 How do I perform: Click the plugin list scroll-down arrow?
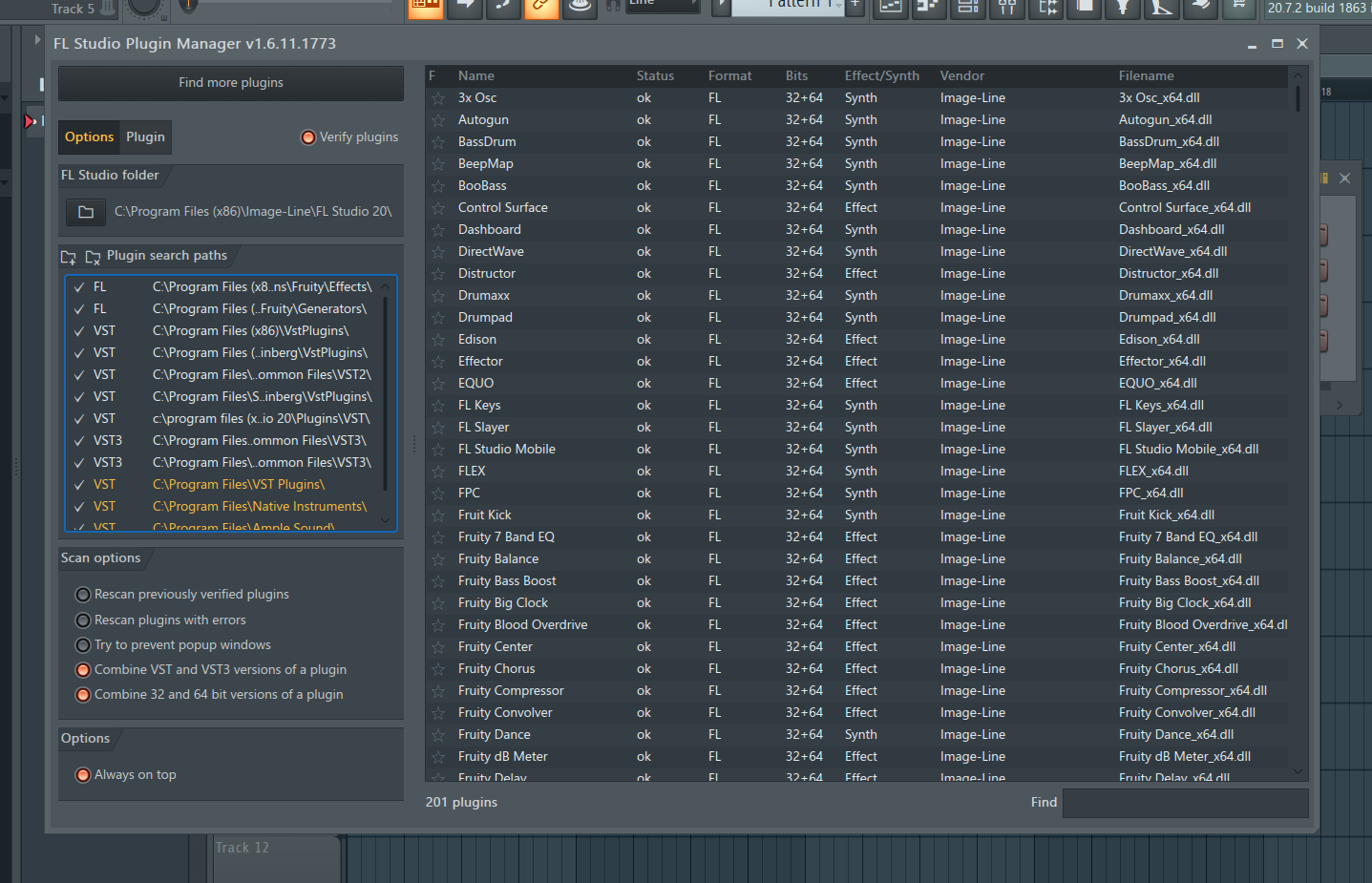1298,771
